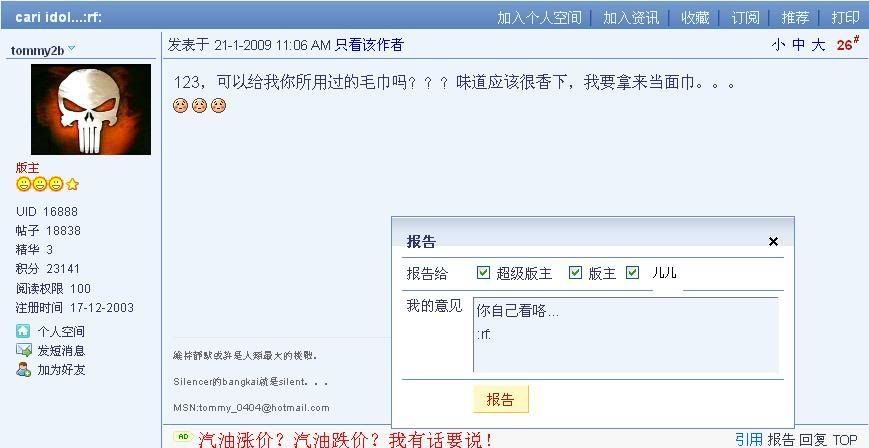Viewport: 869px width, 448px height.
Task: Expand the tommy2b username dropdown arrow
Action: 71,49
